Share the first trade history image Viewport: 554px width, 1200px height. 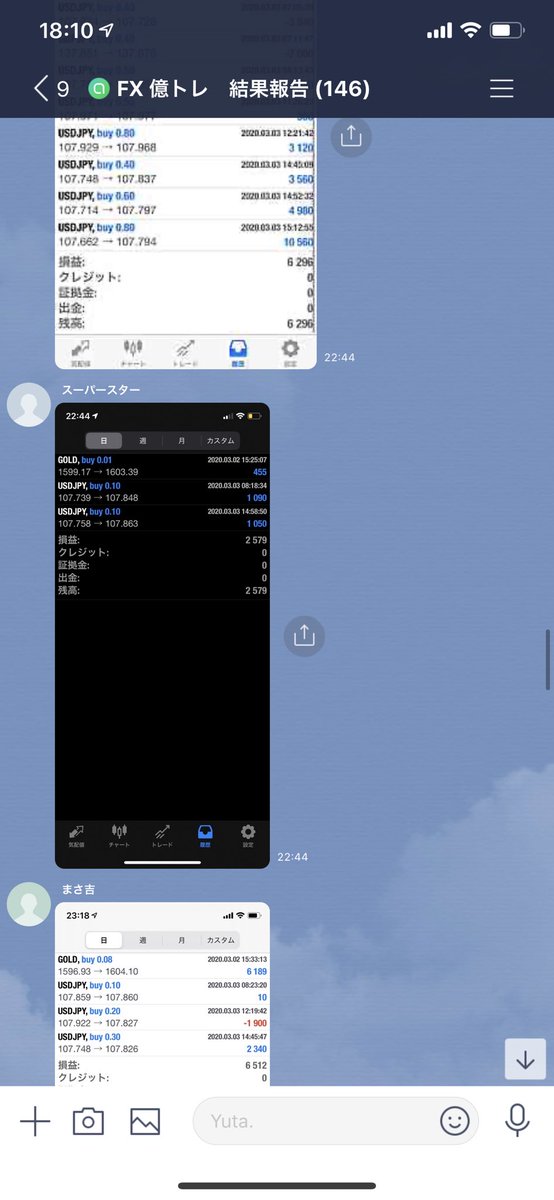350,136
